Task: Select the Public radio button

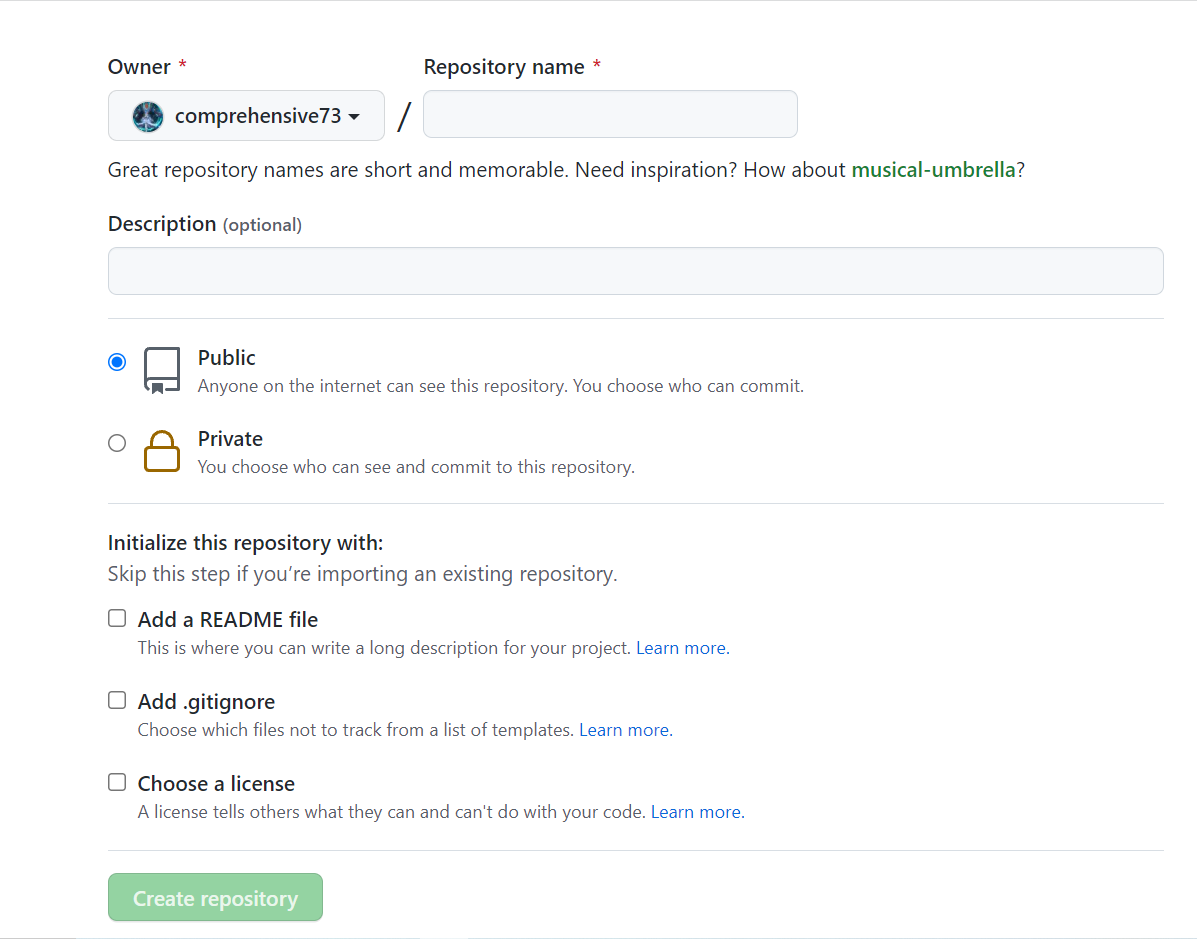Action: coord(117,362)
